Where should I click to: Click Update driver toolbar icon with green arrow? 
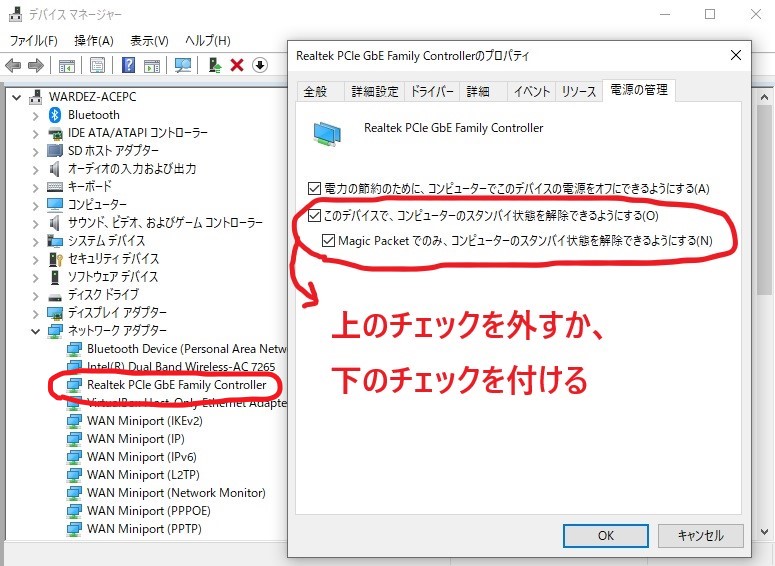(x=214, y=65)
